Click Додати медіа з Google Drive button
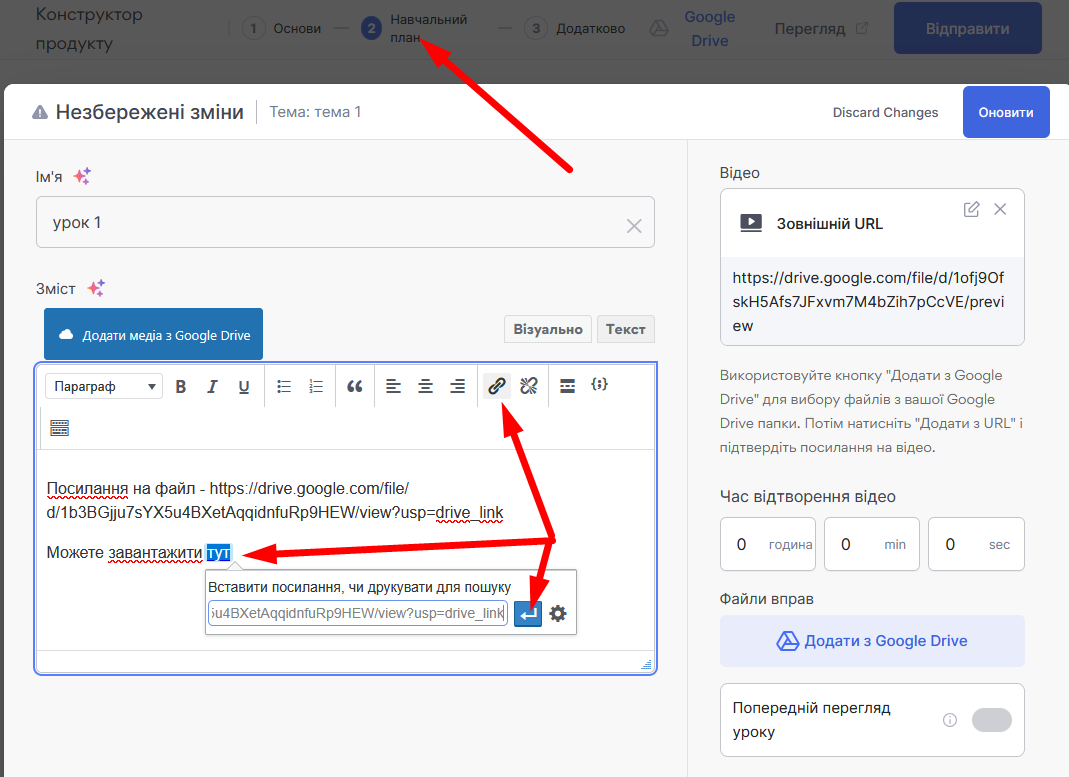 153,335
